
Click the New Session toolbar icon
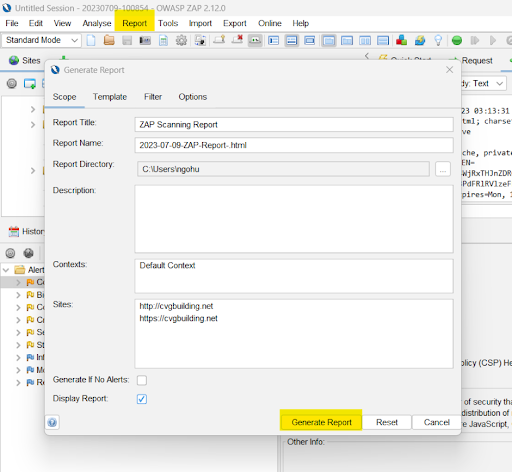click(91, 41)
